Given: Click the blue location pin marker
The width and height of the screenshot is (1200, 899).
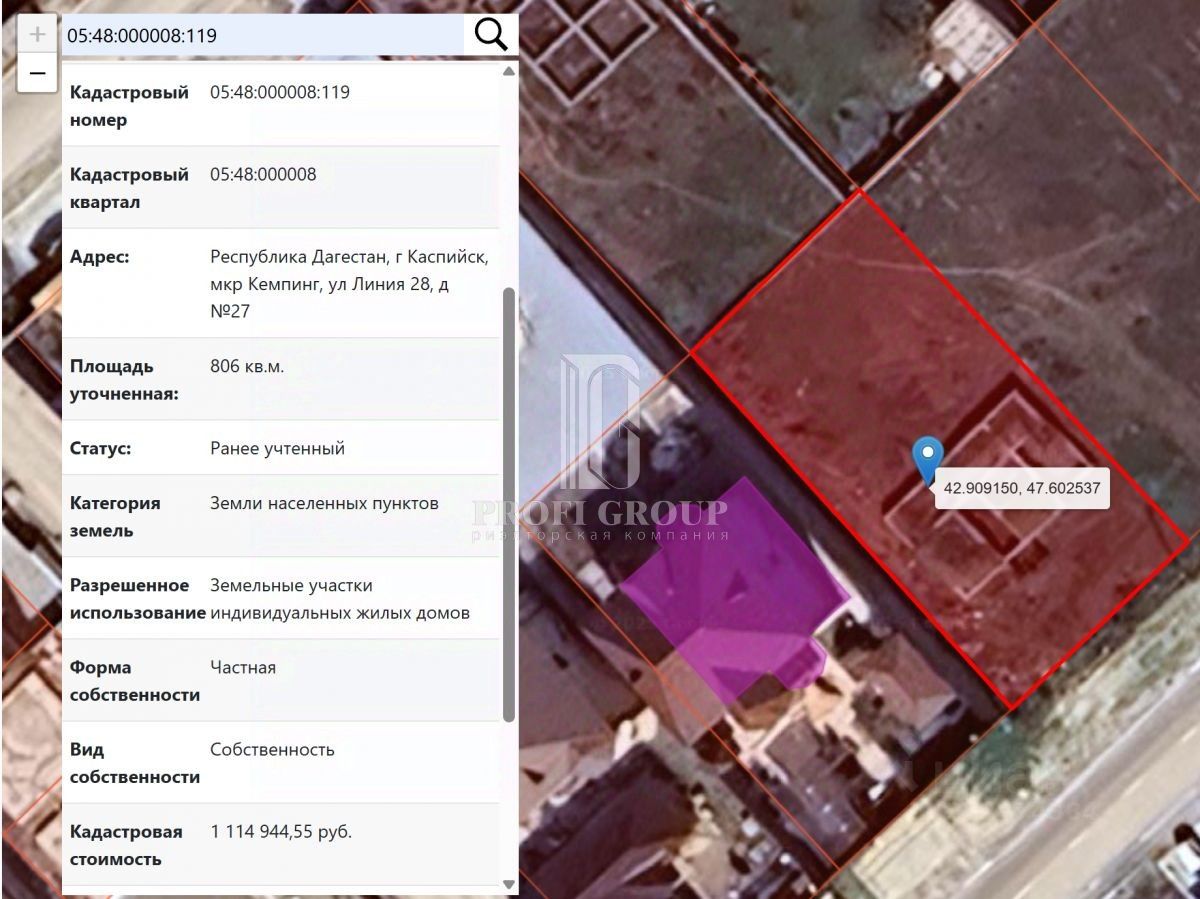Looking at the screenshot, I should (928, 461).
